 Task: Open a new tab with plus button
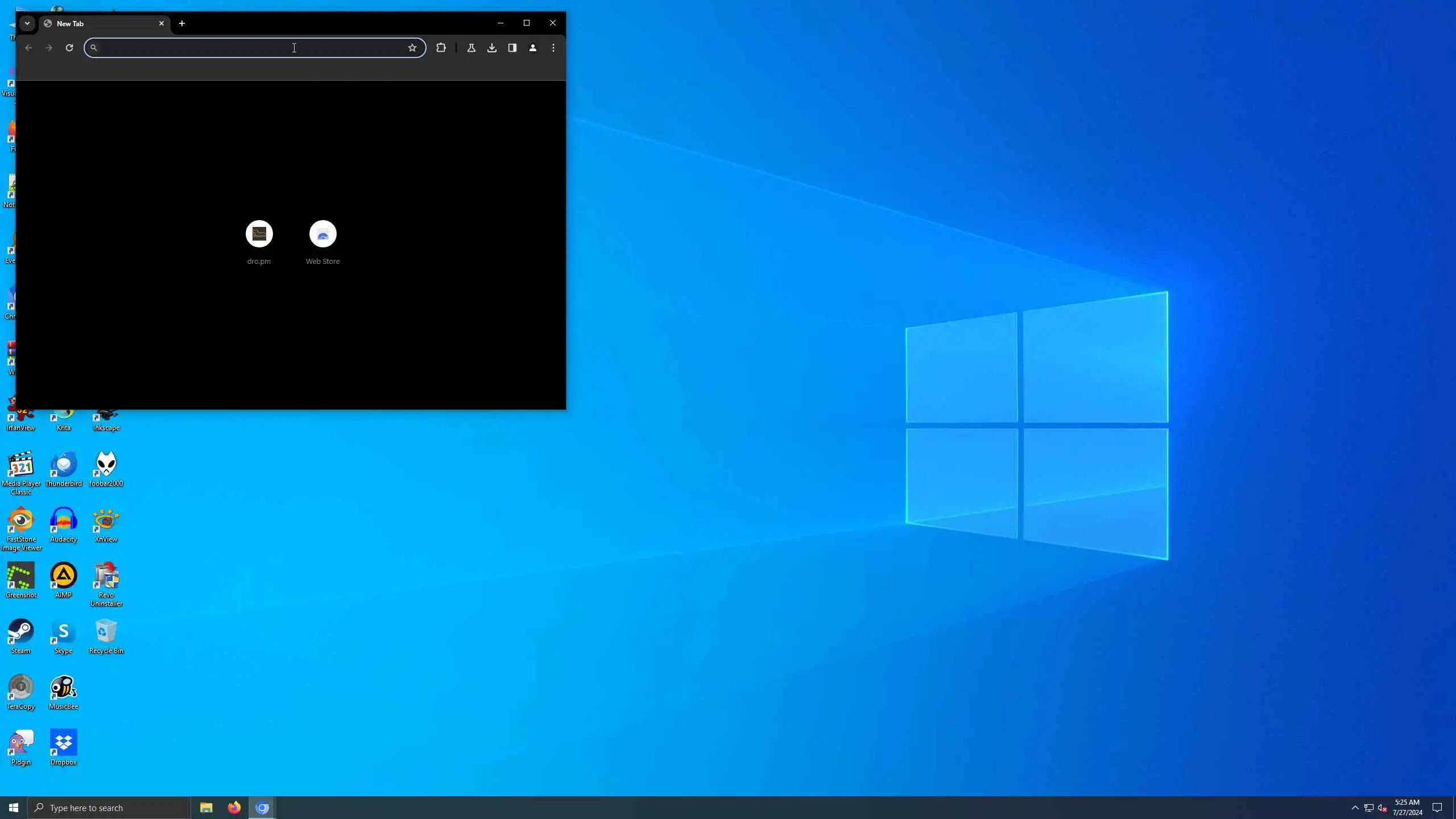click(182, 23)
